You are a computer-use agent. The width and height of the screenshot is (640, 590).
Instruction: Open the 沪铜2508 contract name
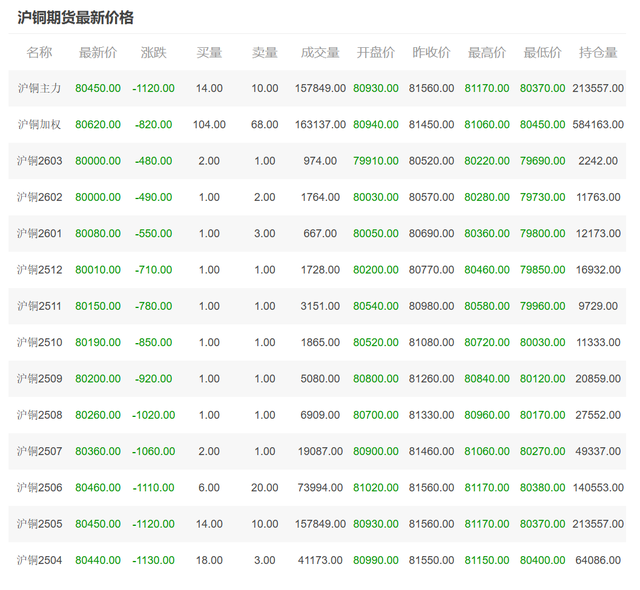pos(39,415)
